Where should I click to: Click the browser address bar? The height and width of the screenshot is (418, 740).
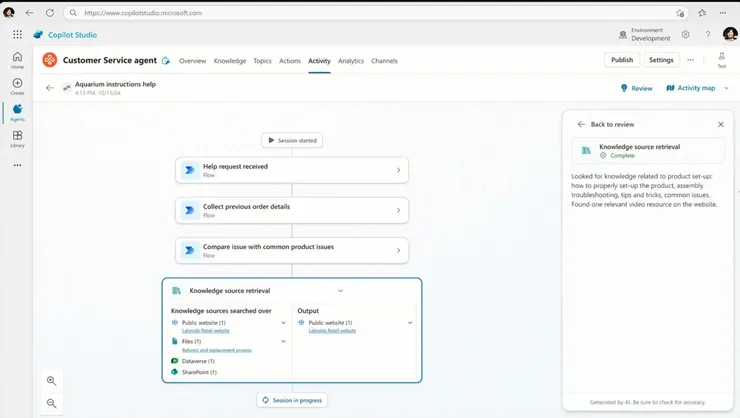[376, 13]
